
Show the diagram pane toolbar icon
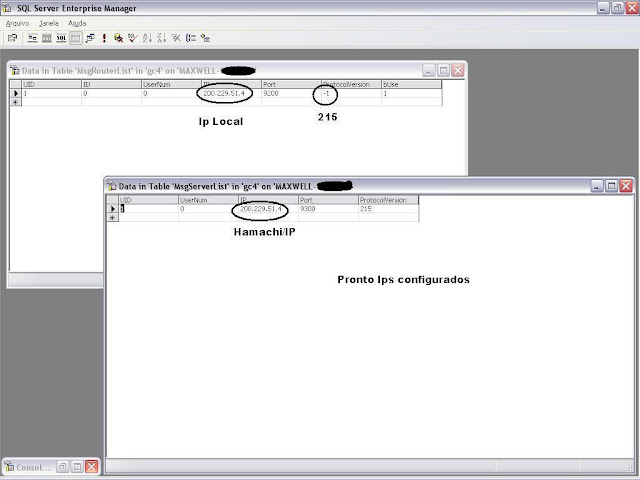pos(32,38)
